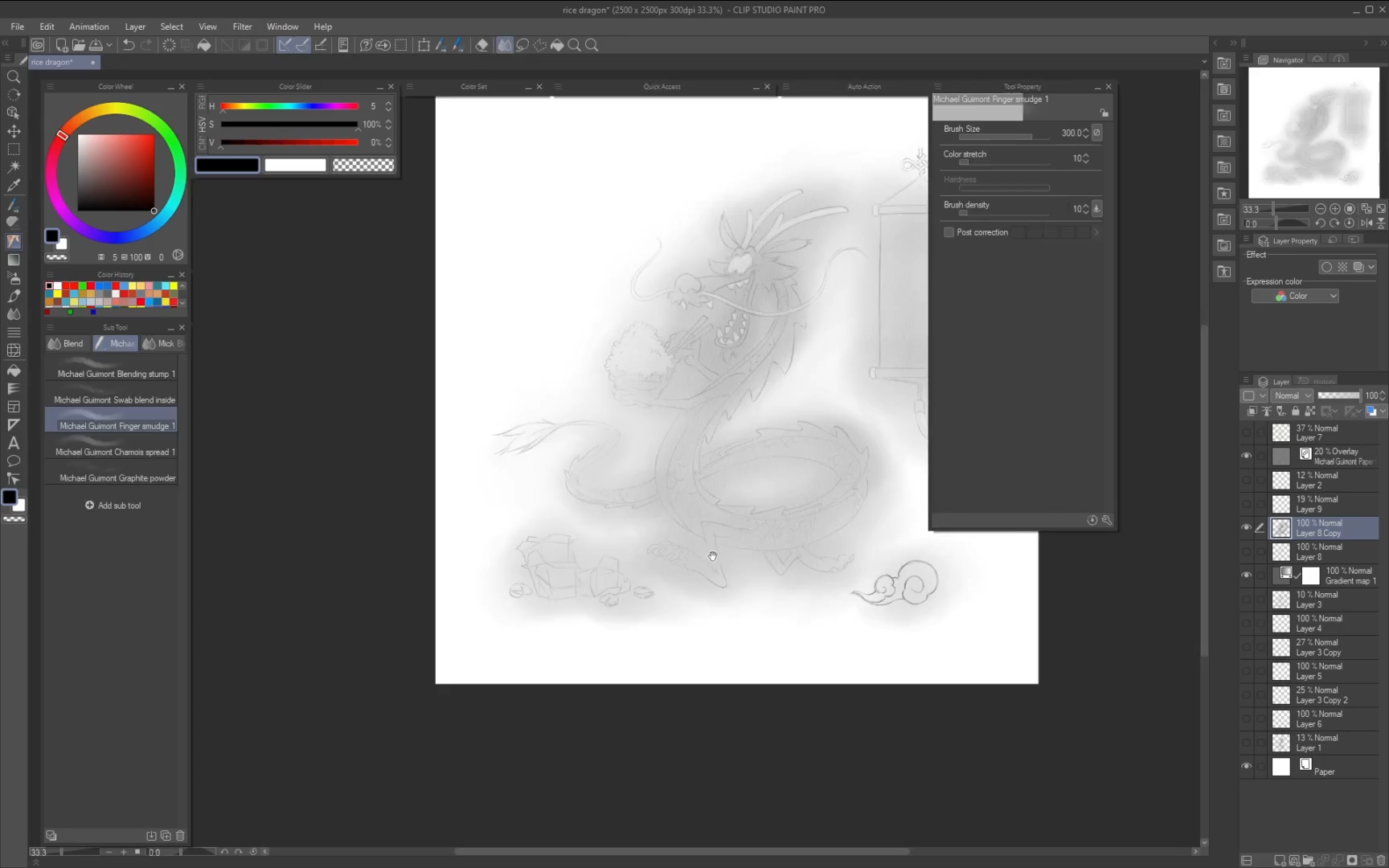Select the Text tool

point(14,443)
